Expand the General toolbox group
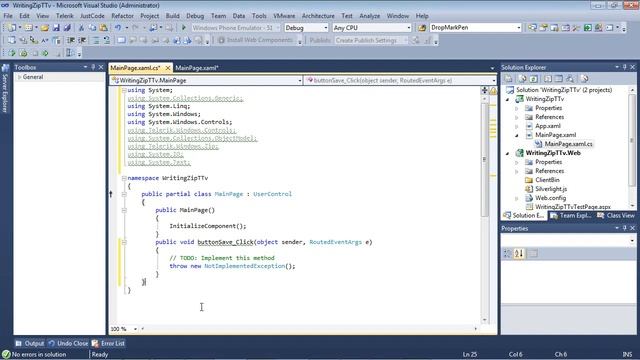 pyautogui.click(x=19, y=77)
